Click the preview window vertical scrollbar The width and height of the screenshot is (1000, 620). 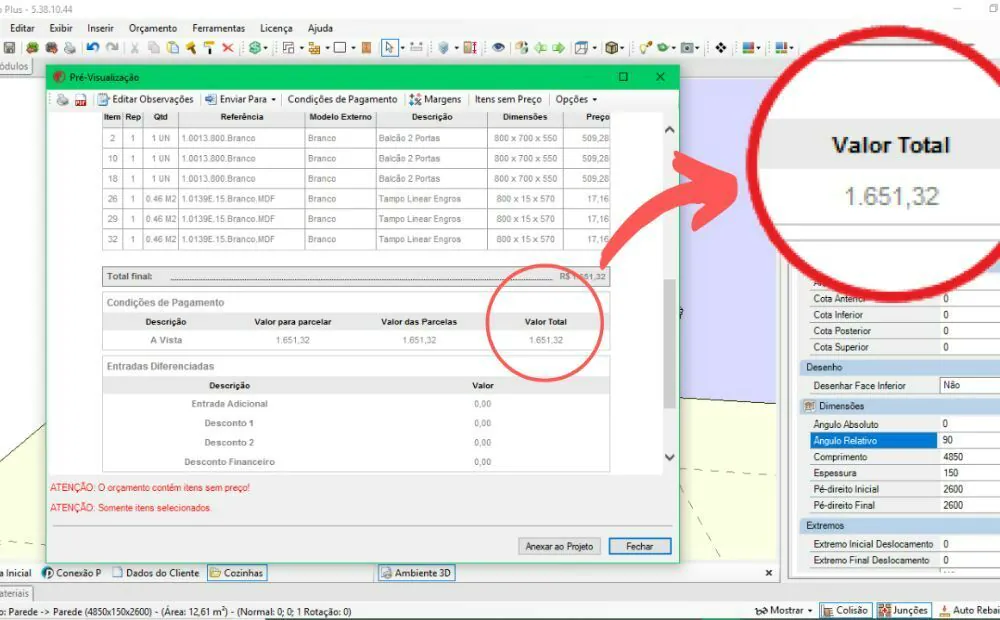(x=669, y=343)
